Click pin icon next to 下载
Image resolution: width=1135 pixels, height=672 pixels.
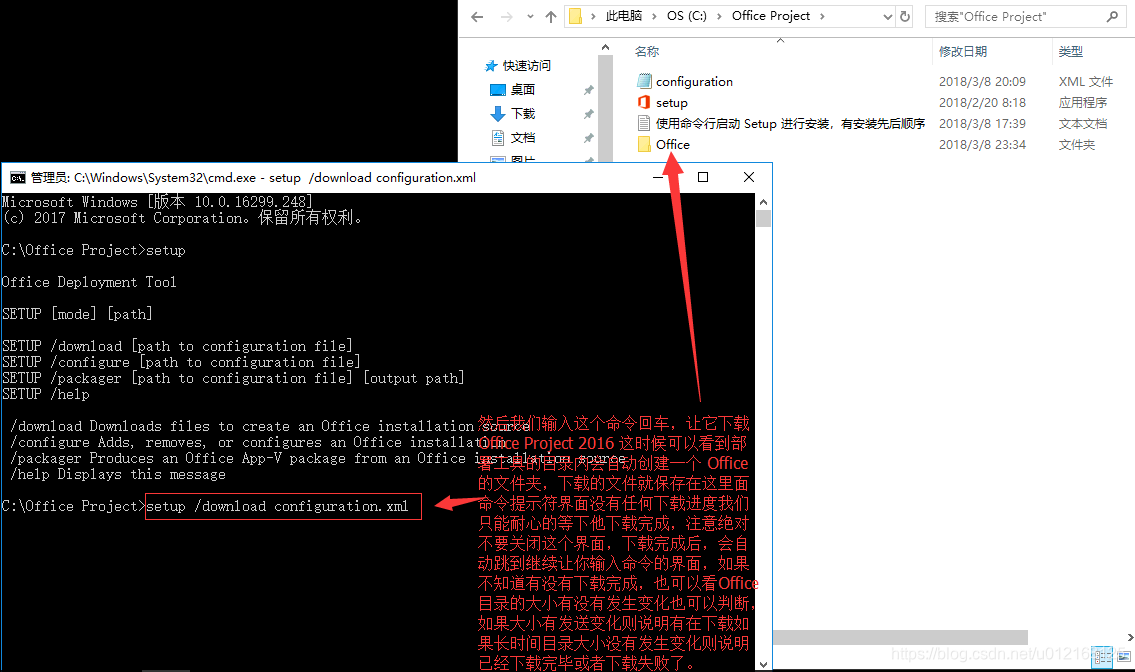pos(588,114)
